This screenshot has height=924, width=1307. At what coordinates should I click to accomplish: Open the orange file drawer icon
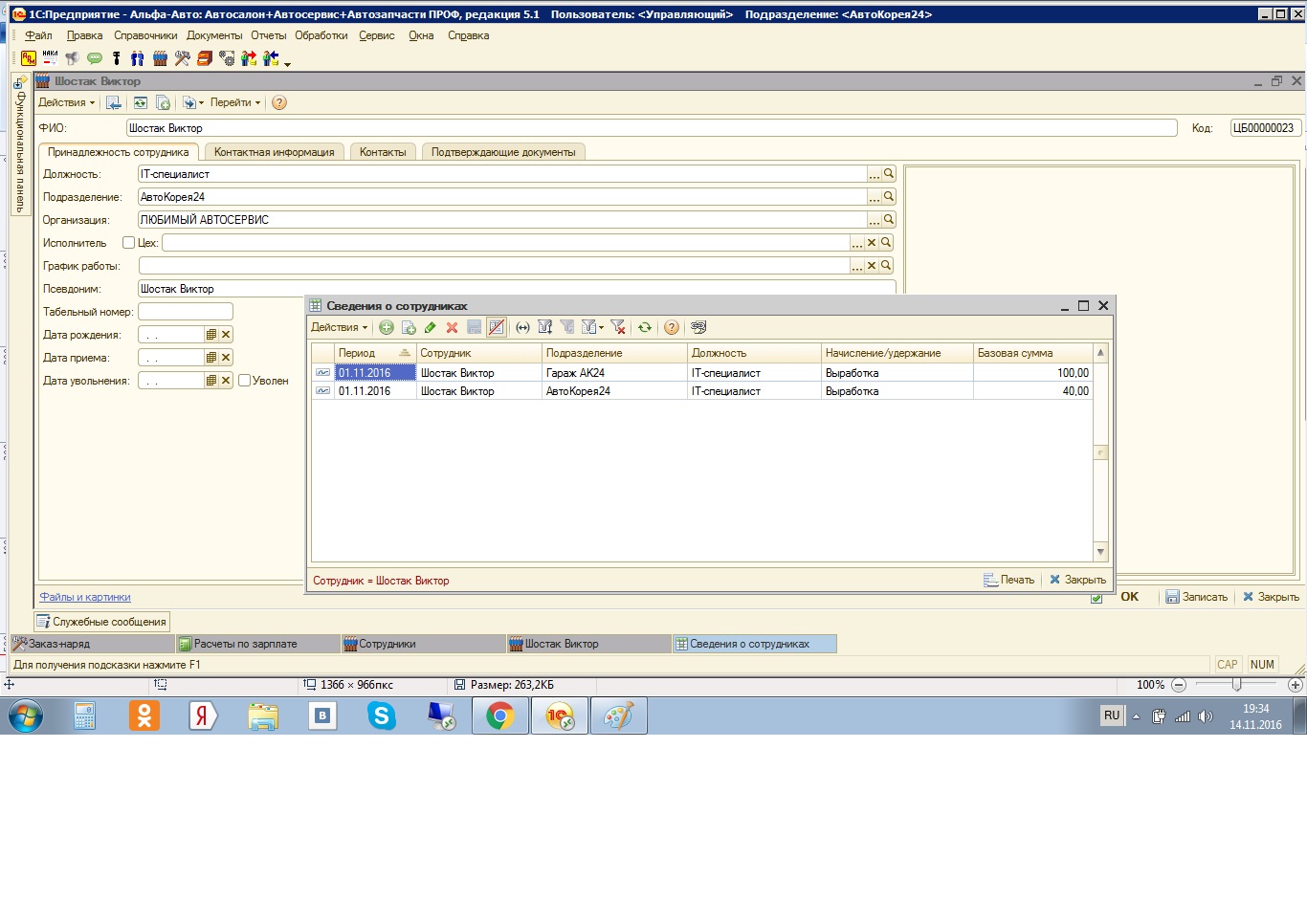click(x=205, y=58)
